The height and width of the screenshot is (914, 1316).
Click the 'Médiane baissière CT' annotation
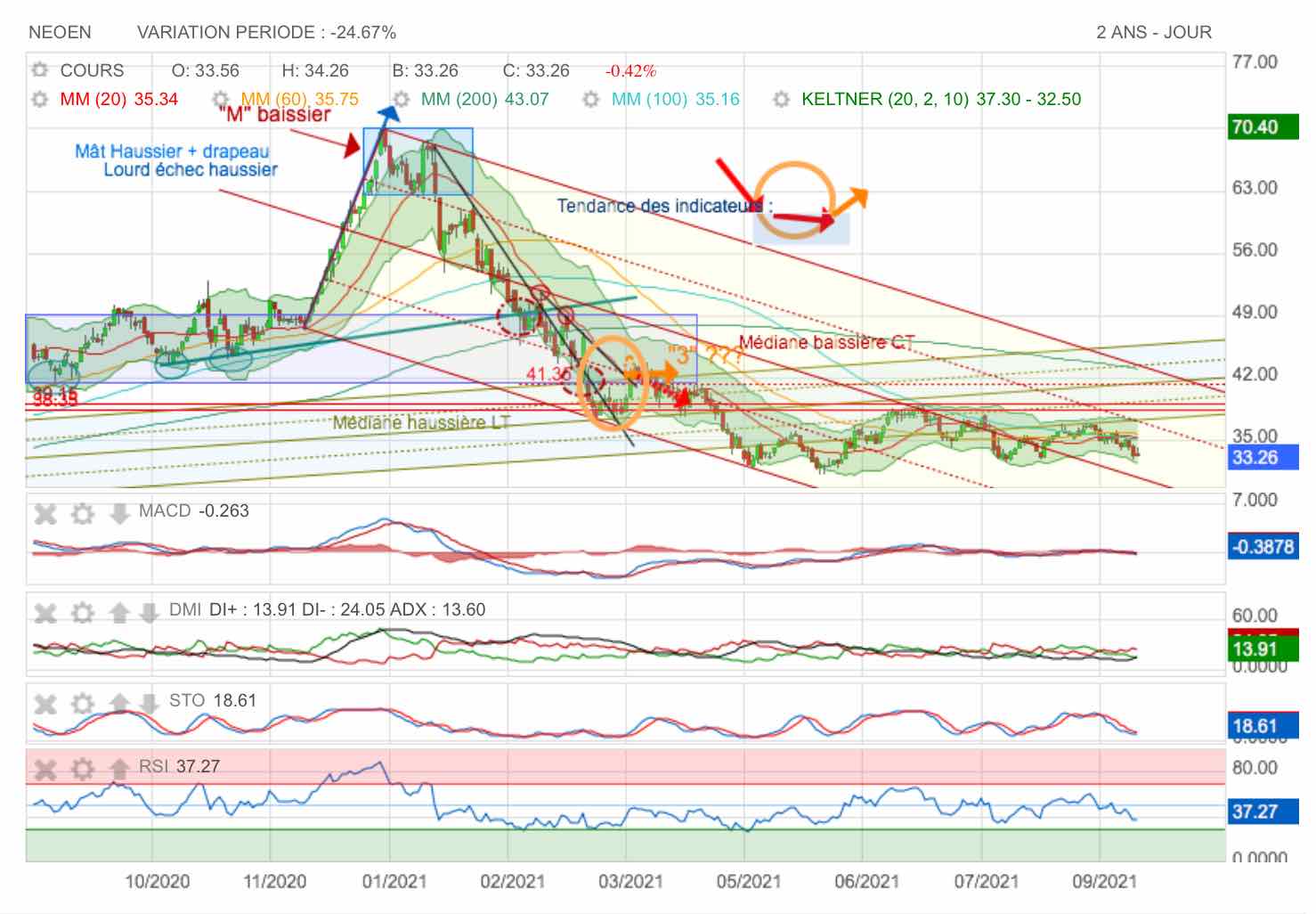click(826, 342)
